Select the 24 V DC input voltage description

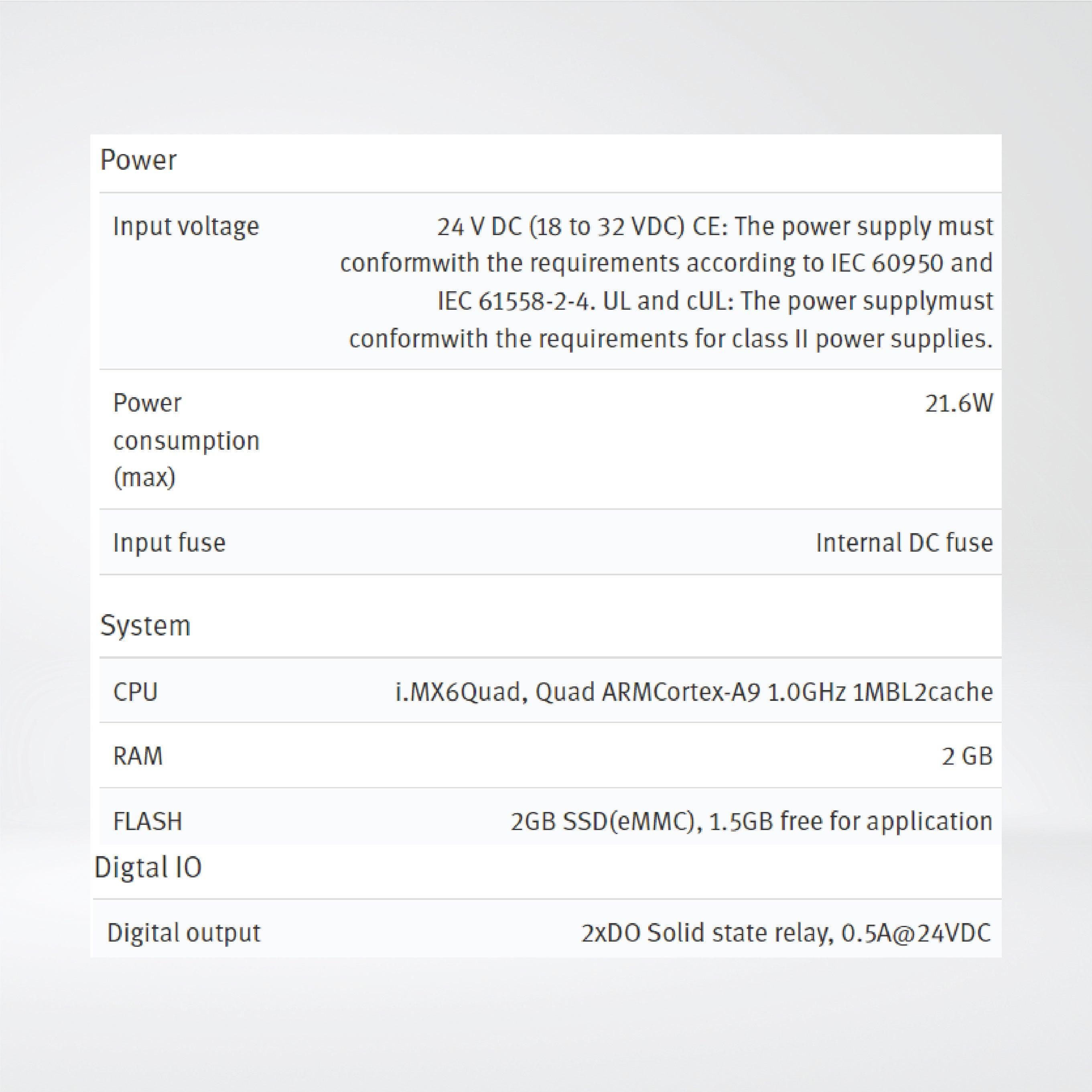click(714, 227)
